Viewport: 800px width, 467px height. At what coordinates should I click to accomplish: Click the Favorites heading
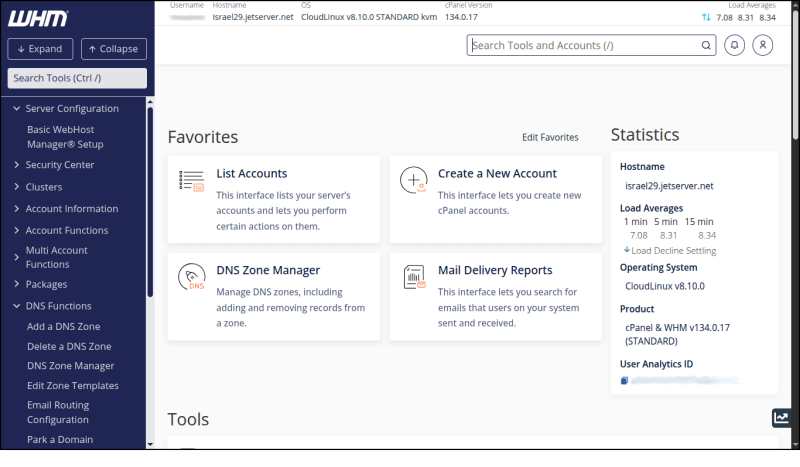(203, 137)
